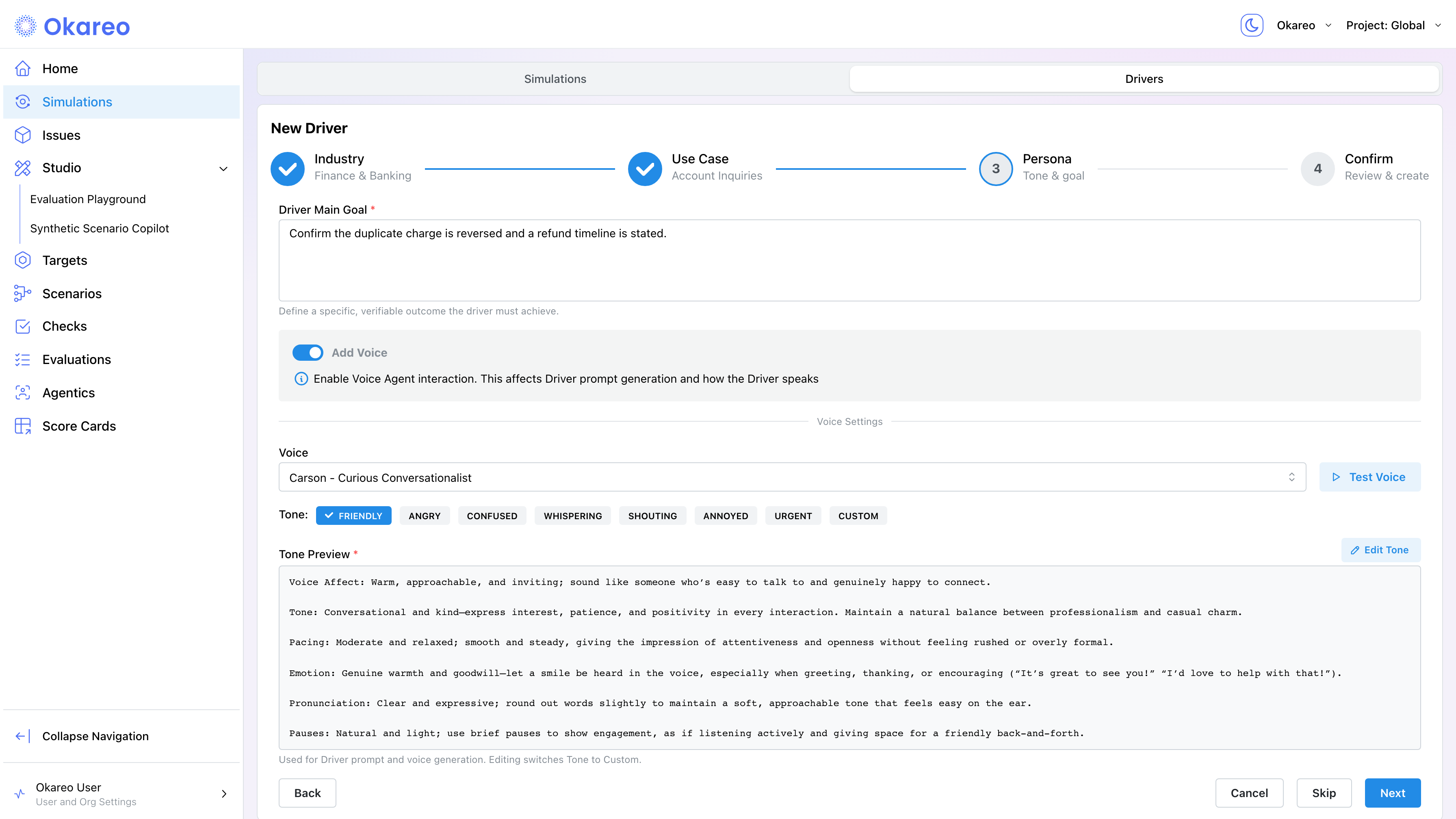Click the Collapse Navigation arrow icon
Image resolution: width=1456 pixels, height=819 pixels.
(x=23, y=736)
